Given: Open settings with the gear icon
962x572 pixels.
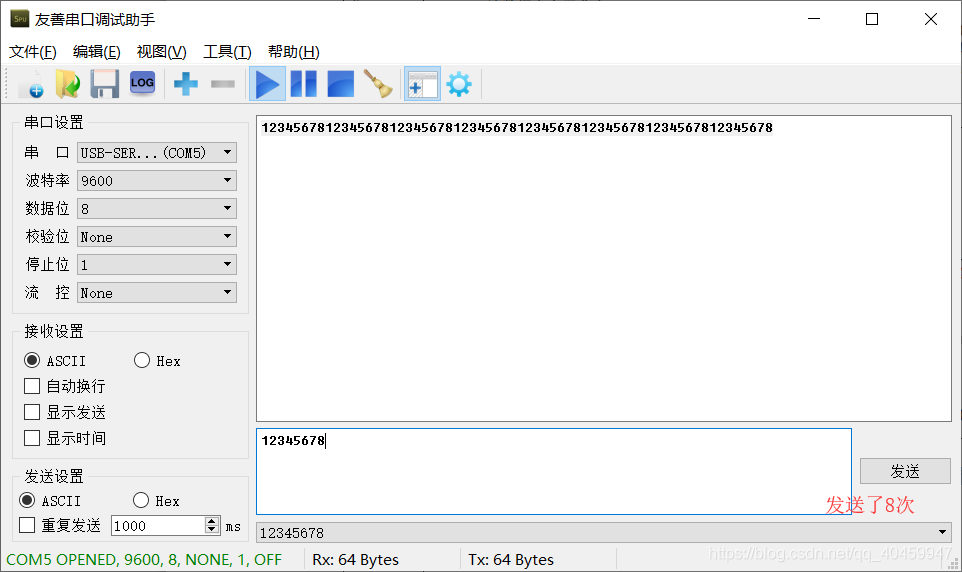Looking at the screenshot, I should [459, 84].
